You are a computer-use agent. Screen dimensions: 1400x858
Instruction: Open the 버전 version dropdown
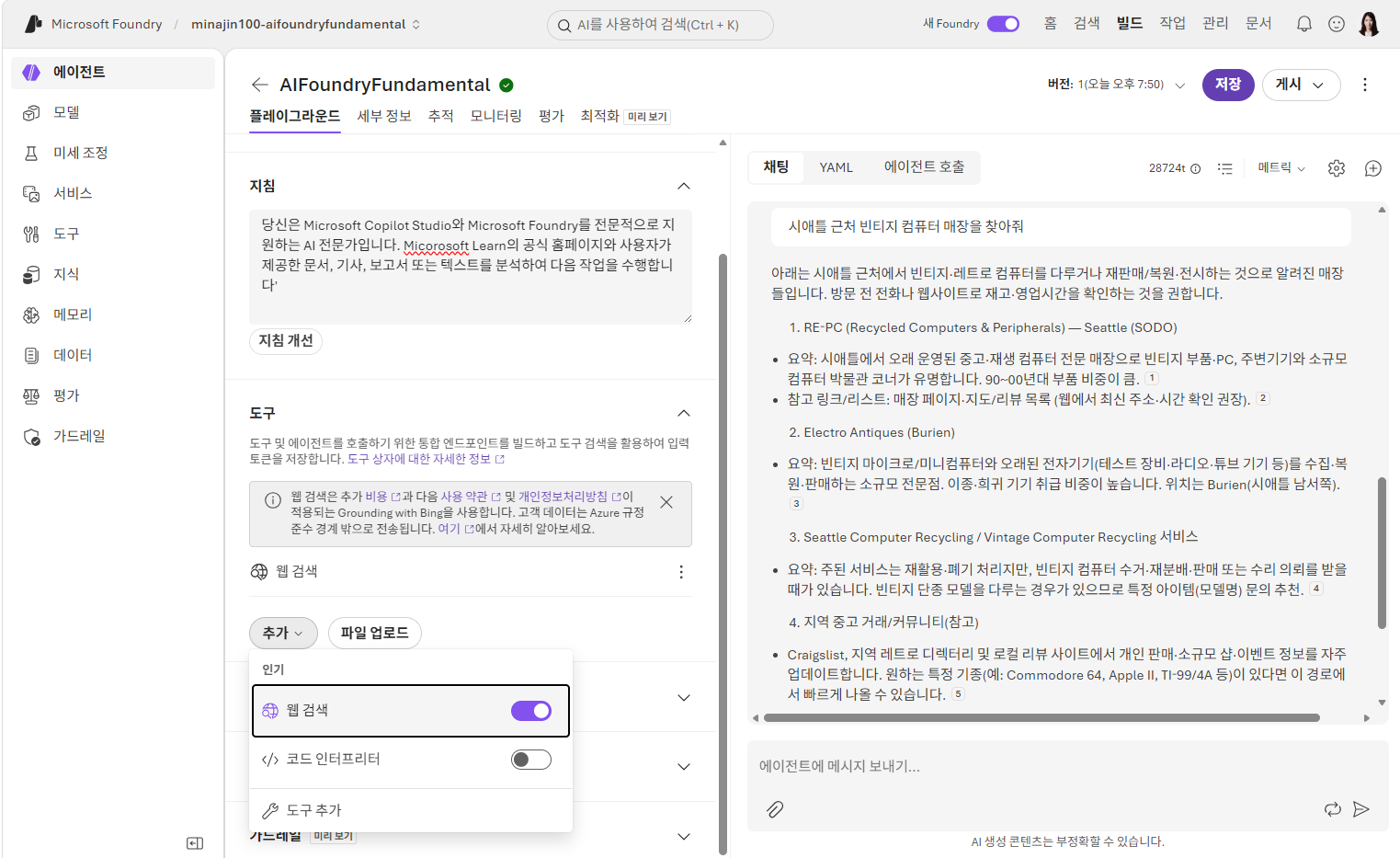(x=1180, y=85)
